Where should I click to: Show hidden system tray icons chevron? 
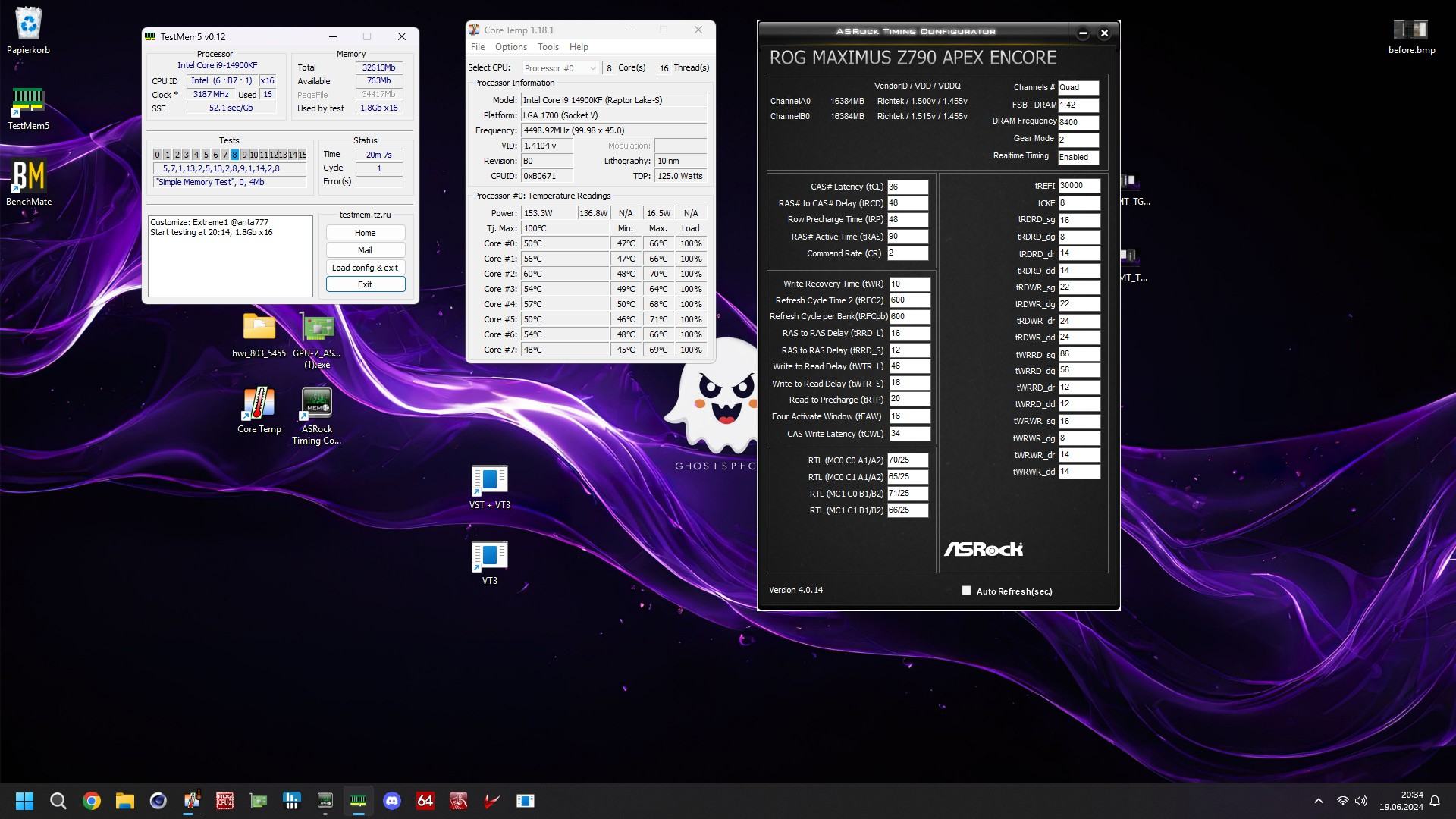1318,801
